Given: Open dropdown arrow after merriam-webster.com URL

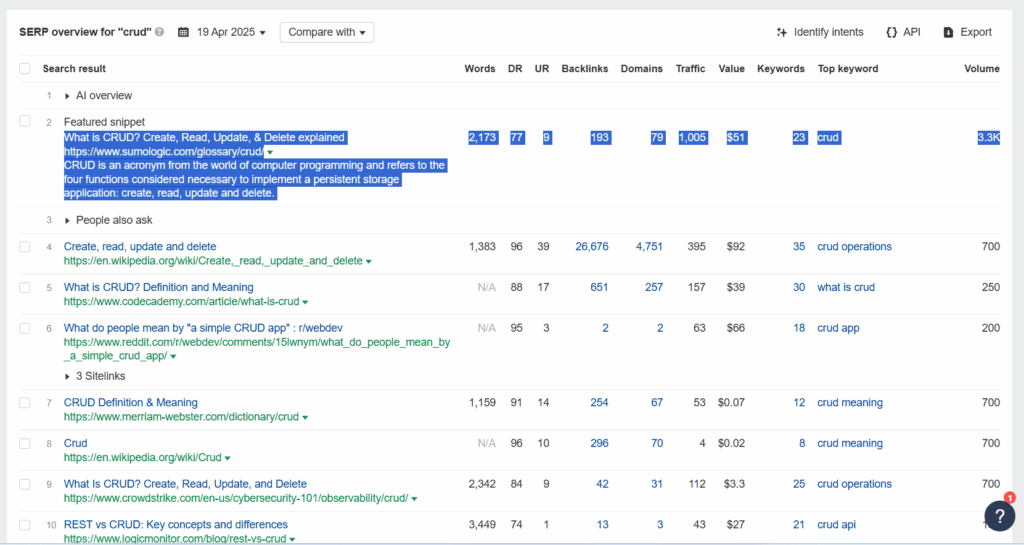Looking at the screenshot, I should pos(305,417).
